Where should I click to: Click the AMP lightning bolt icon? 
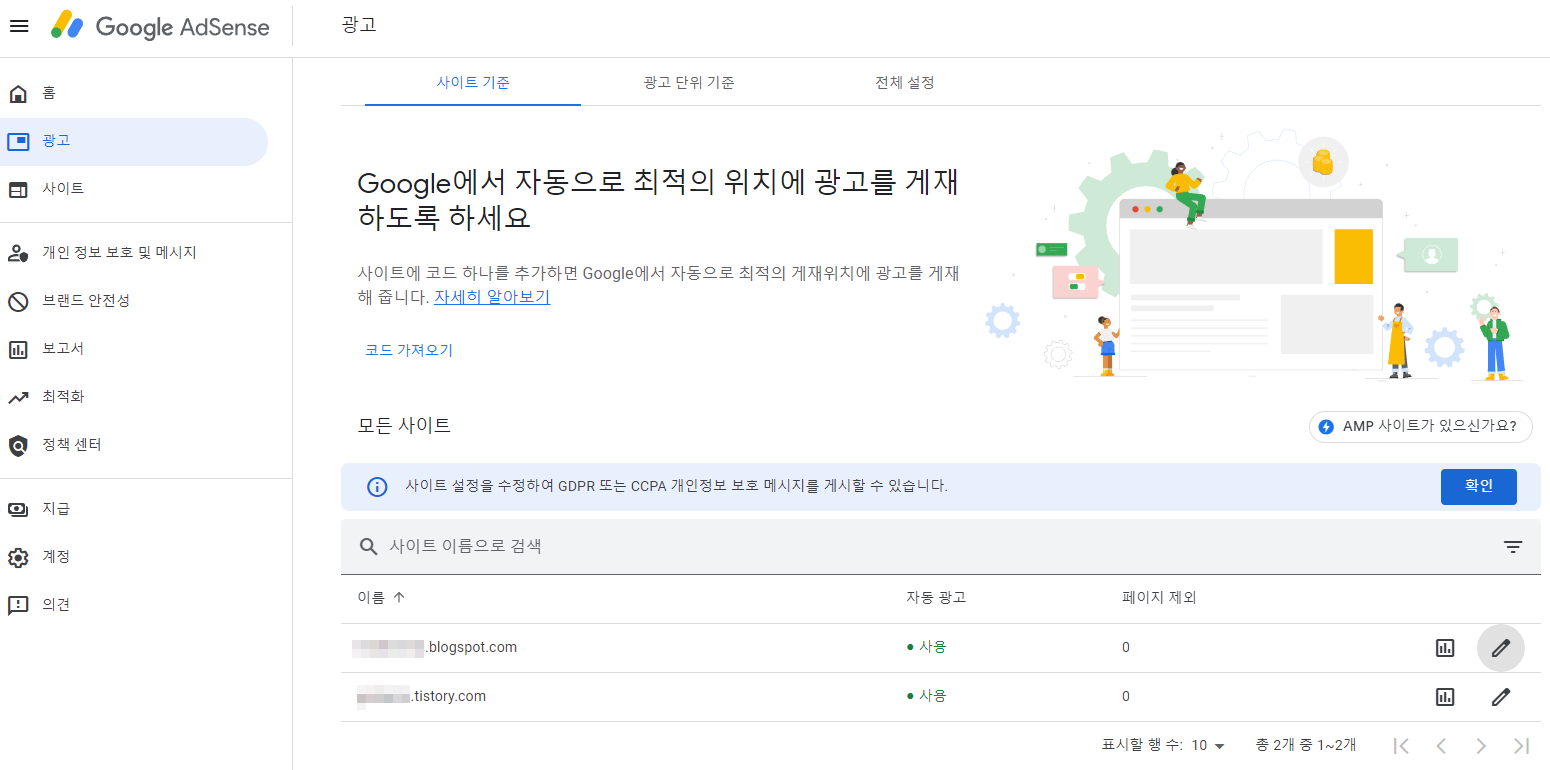[x=1326, y=427]
